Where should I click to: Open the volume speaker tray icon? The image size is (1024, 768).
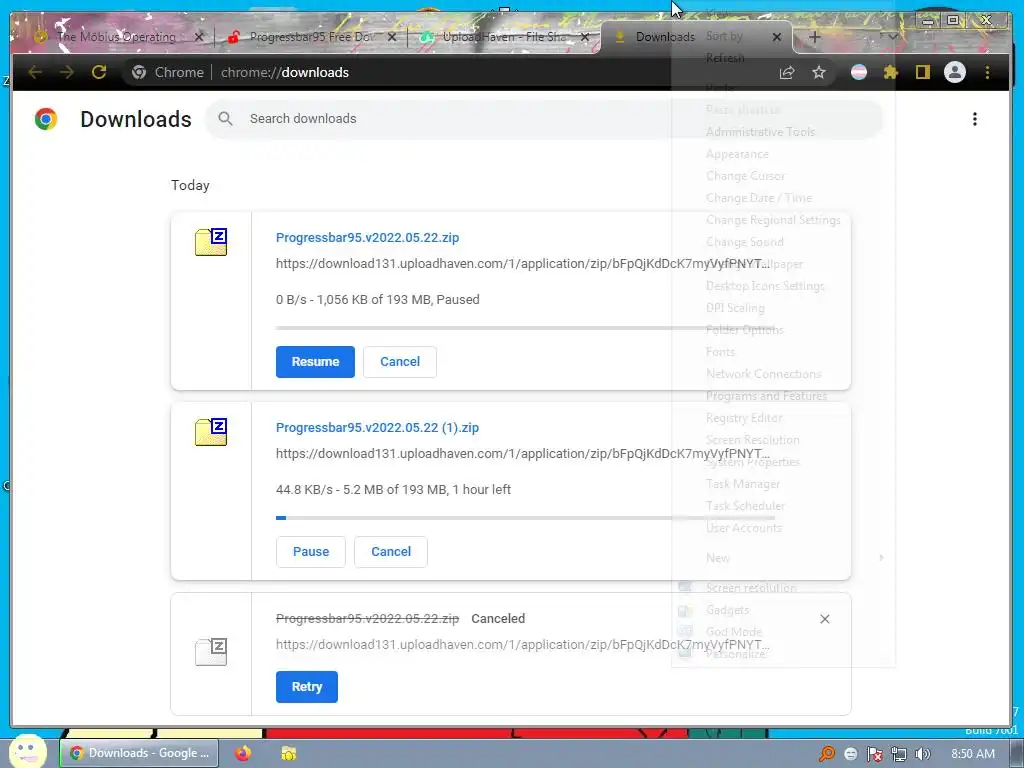click(922, 754)
